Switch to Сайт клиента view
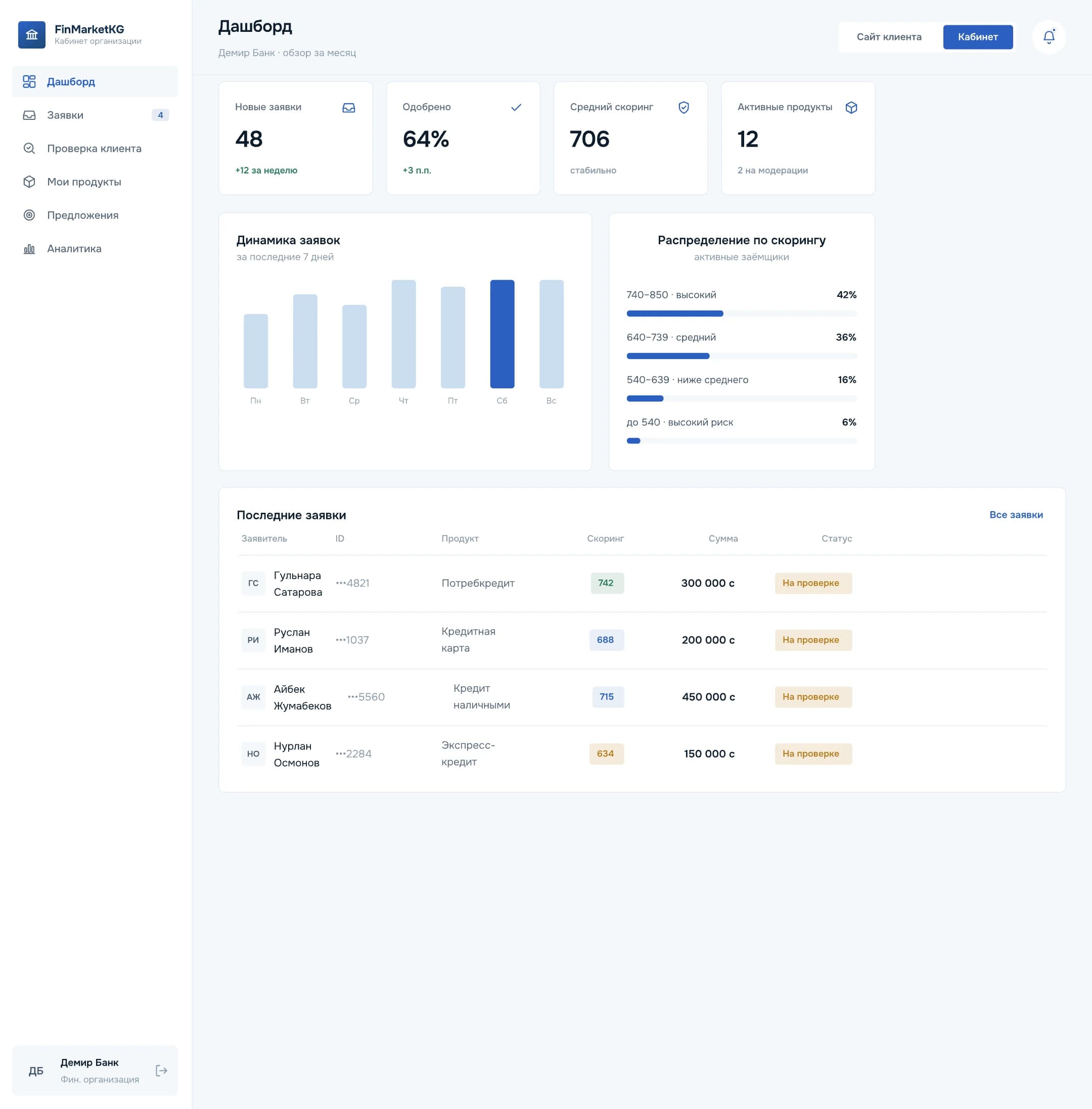 tap(889, 37)
